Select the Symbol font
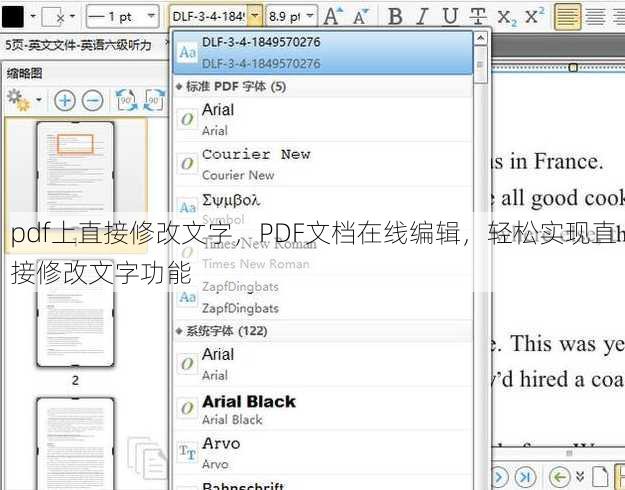 (323, 208)
